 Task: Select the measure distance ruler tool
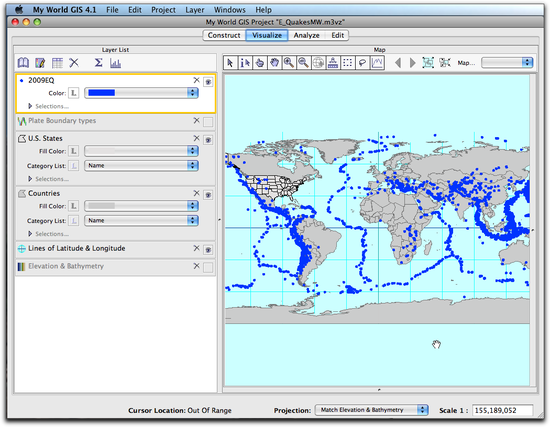coord(333,63)
